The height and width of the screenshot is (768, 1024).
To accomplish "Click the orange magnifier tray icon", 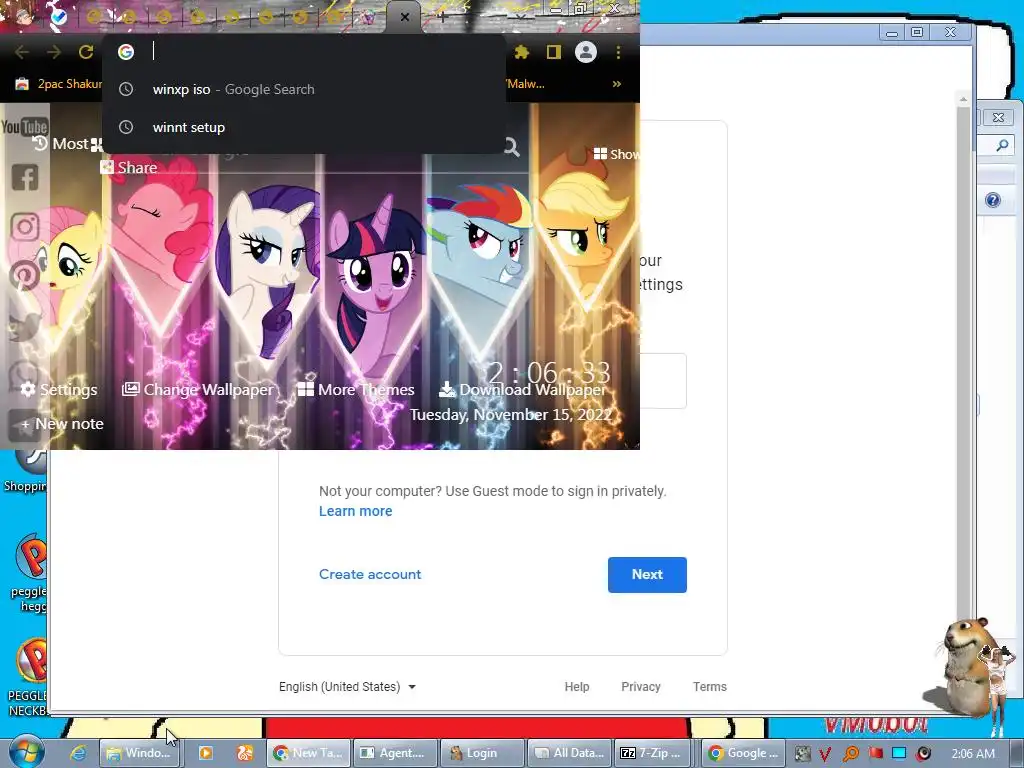I will tap(850, 754).
